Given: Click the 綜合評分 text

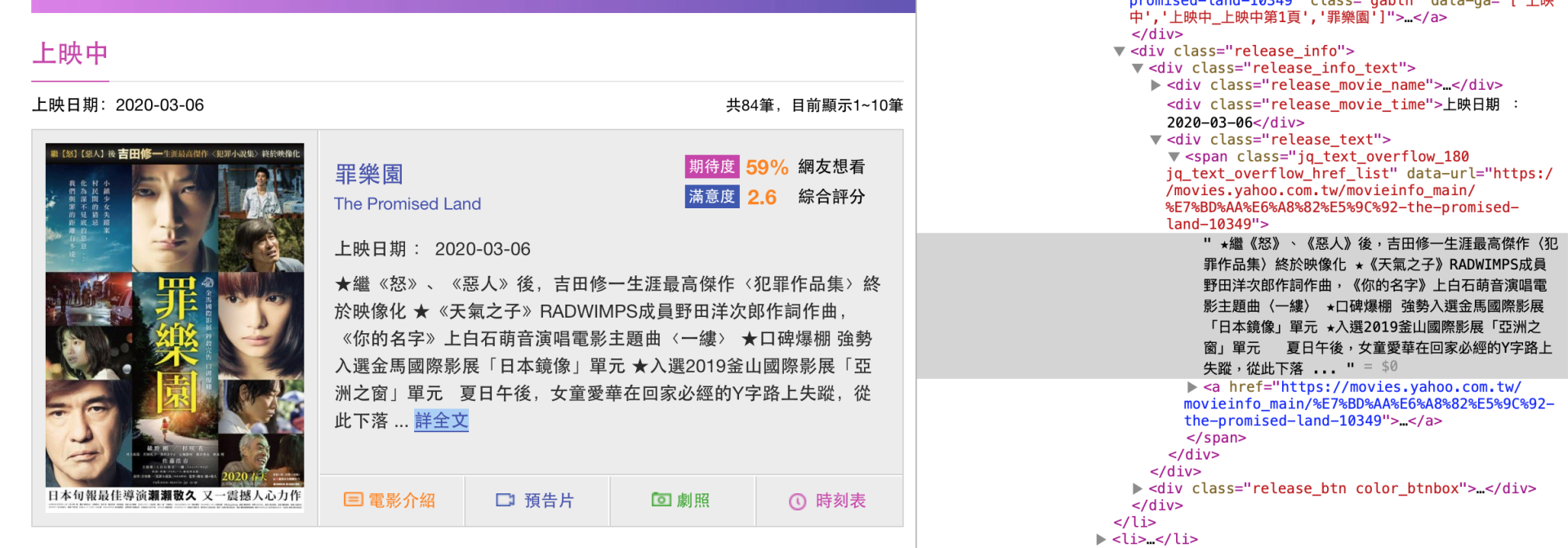Looking at the screenshot, I should (x=831, y=197).
